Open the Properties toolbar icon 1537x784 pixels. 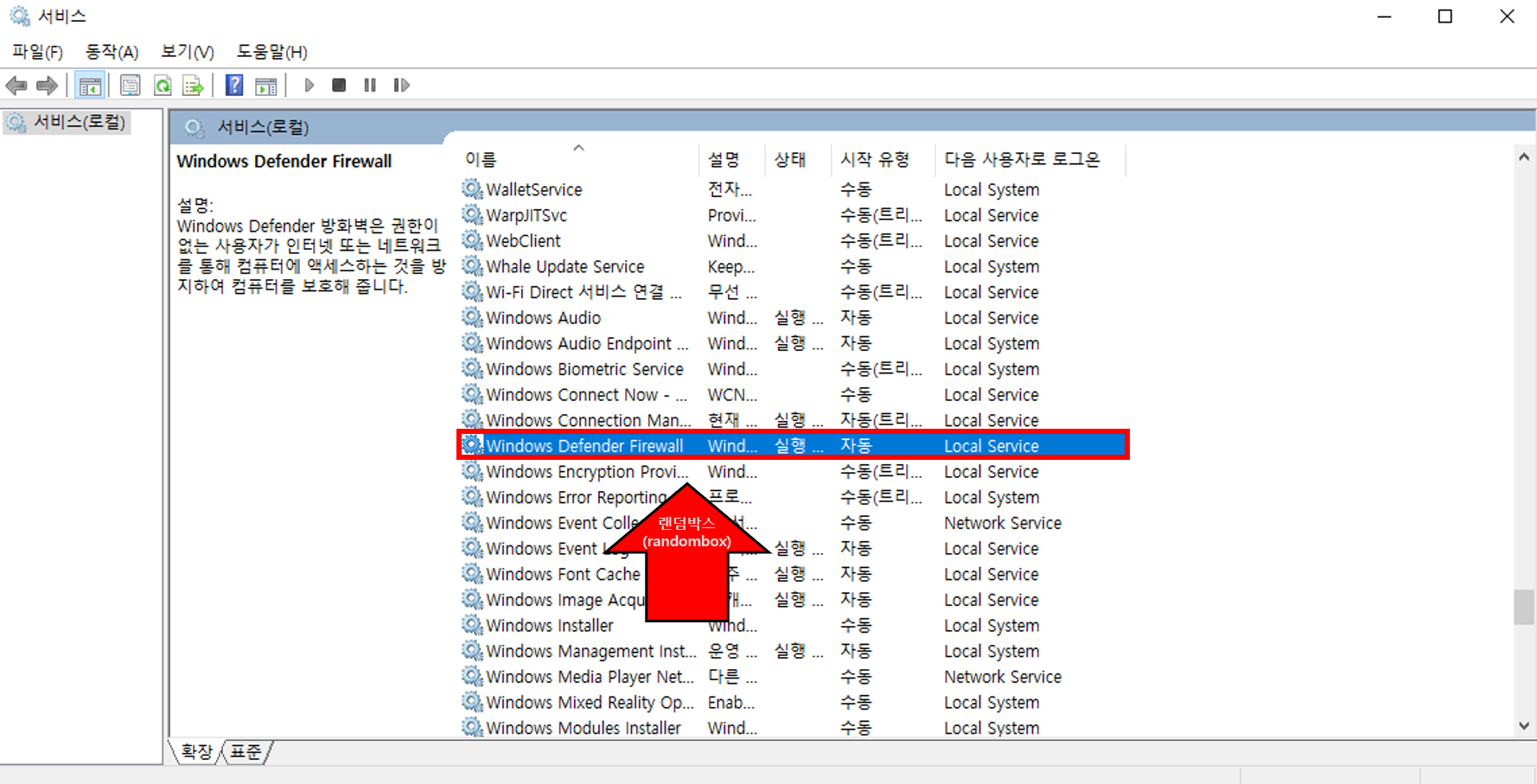(131, 86)
